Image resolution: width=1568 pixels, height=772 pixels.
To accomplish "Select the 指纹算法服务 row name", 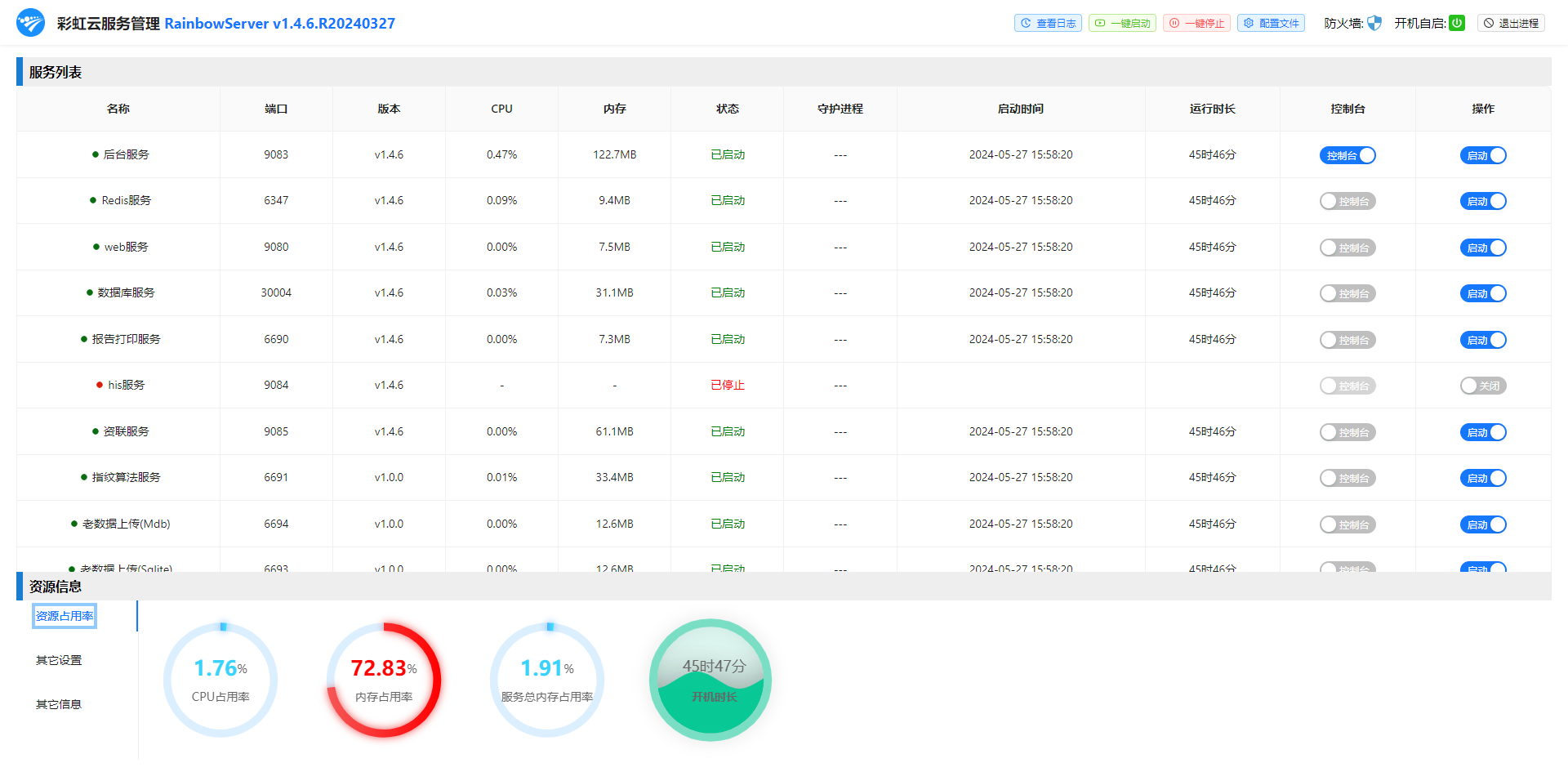I will pyautogui.click(x=126, y=477).
